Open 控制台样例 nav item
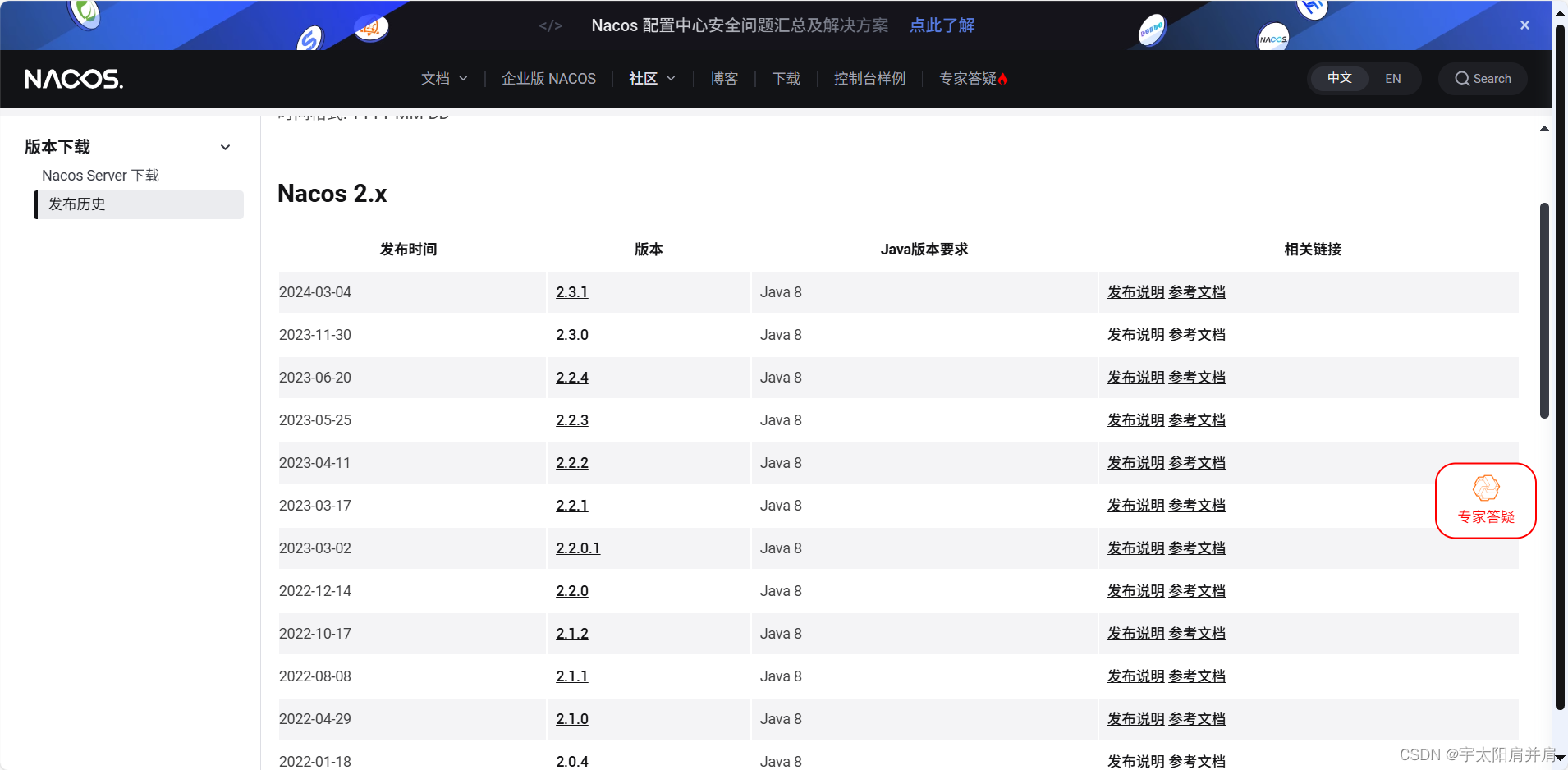1568x770 pixels. pyautogui.click(x=869, y=79)
